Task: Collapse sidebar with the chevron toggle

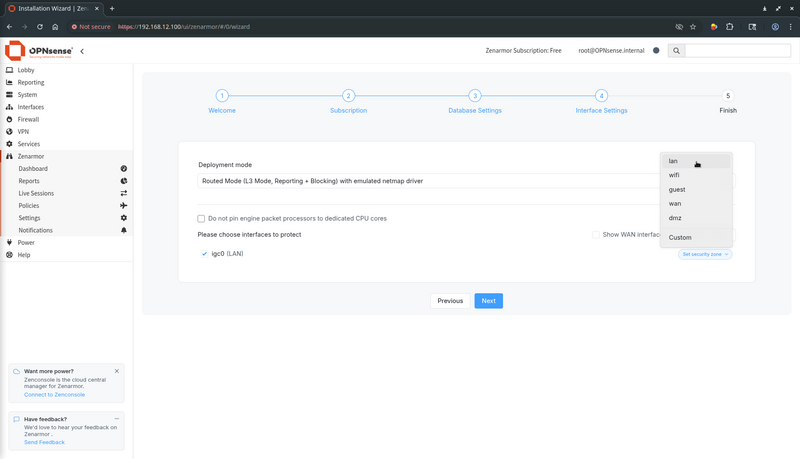Action: [x=82, y=51]
